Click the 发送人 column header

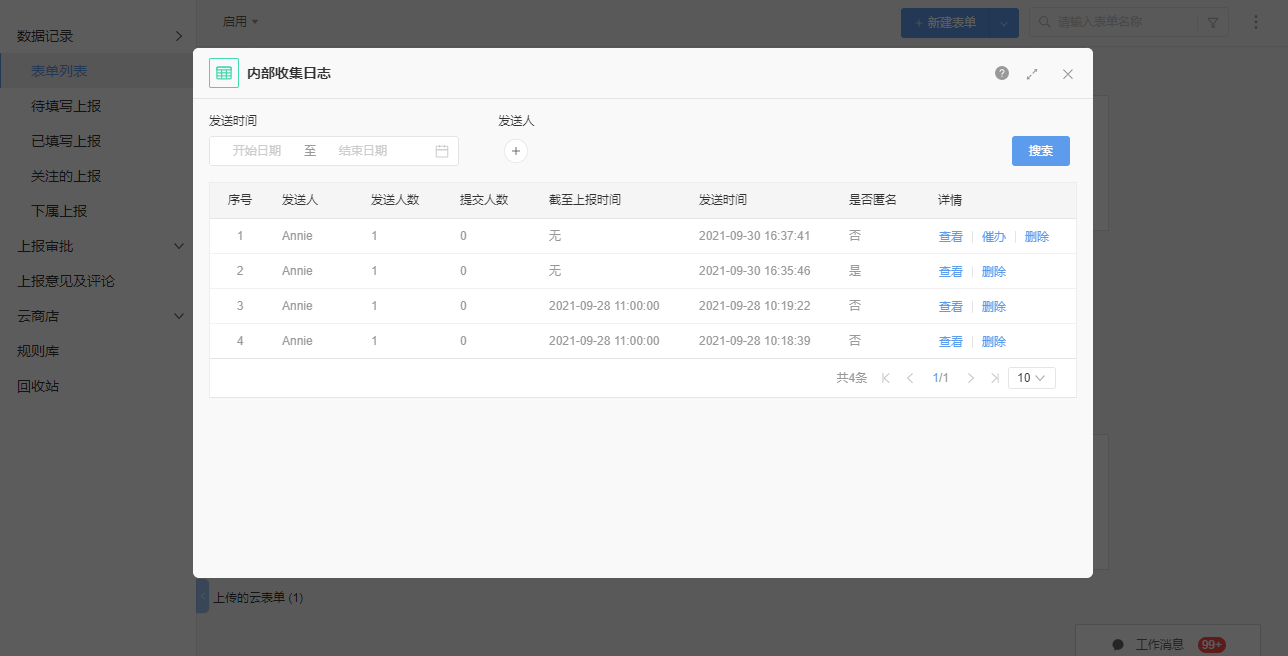(x=300, y=200)
